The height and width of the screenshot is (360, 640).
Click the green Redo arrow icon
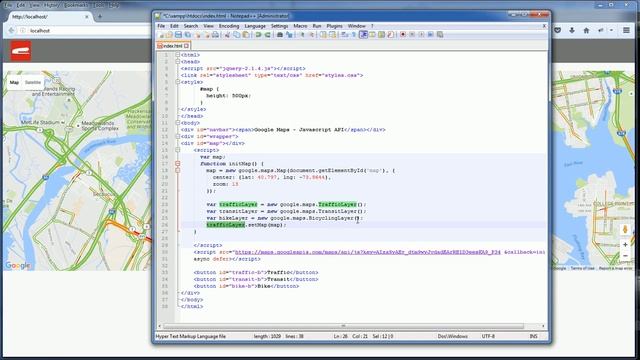click(x=267, y=35)
